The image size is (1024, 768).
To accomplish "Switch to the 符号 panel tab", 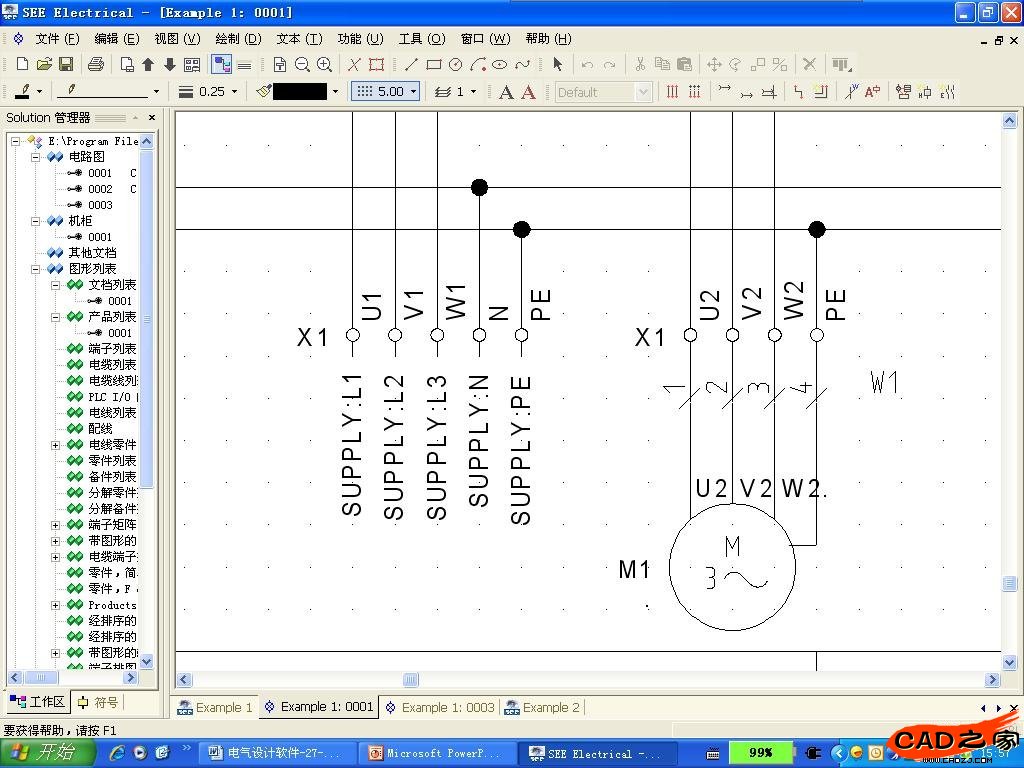I will (x=98, y=702).
